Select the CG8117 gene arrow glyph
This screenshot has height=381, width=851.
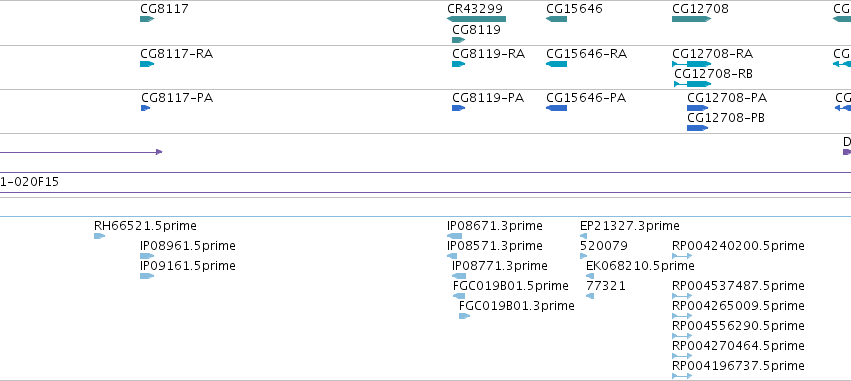click(147, 19)
